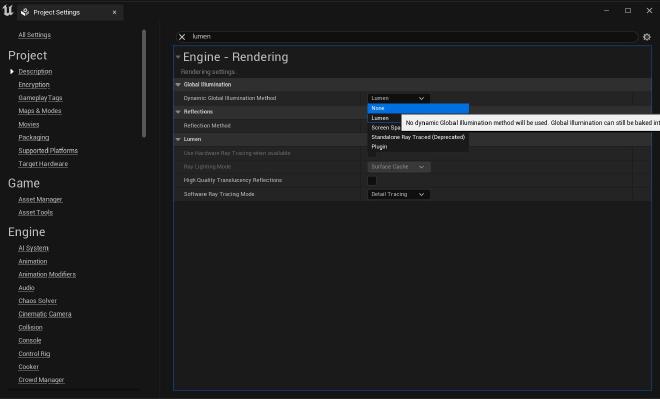Open the Ray Lighting Mode dropdown
This screenshot has width=660, height=399.
click(398, 167)
